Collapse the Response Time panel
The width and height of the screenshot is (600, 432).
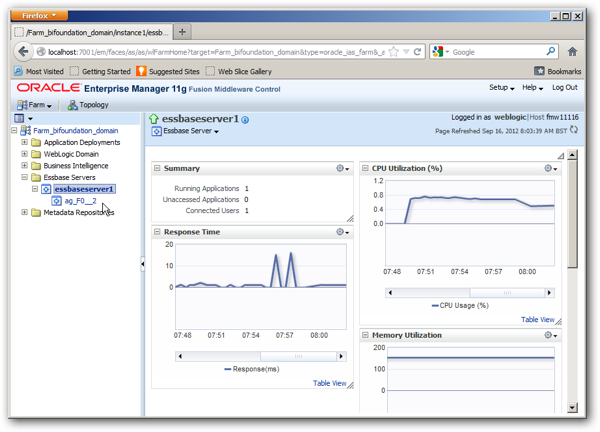pos(157,231)
